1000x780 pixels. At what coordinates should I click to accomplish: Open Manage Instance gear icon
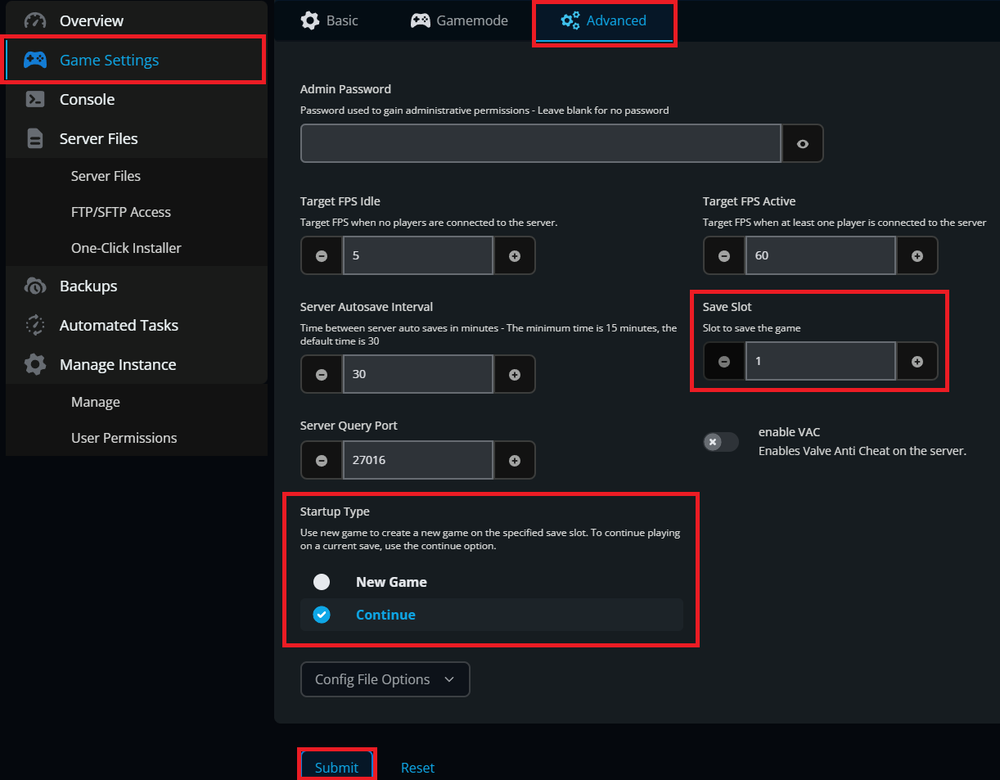pos(35,364)
